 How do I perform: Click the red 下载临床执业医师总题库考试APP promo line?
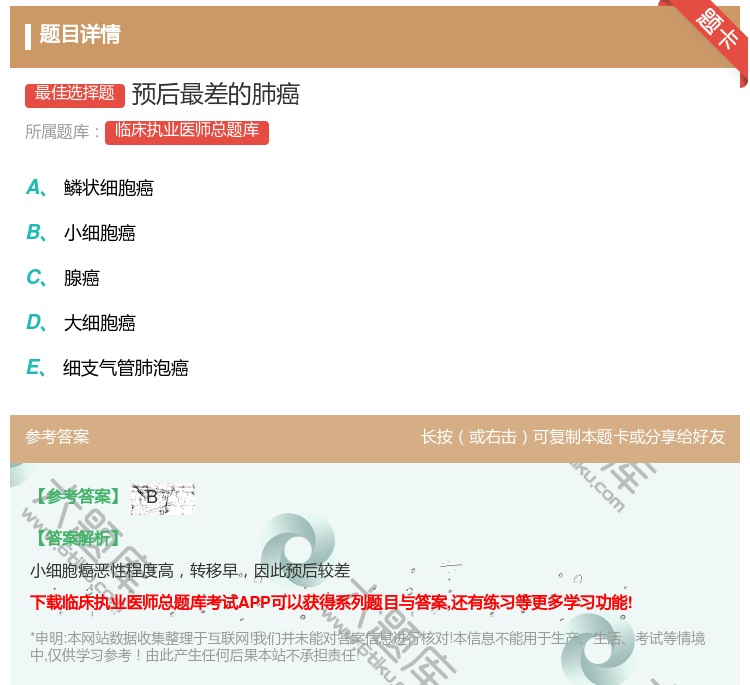[x=331, y=602]
